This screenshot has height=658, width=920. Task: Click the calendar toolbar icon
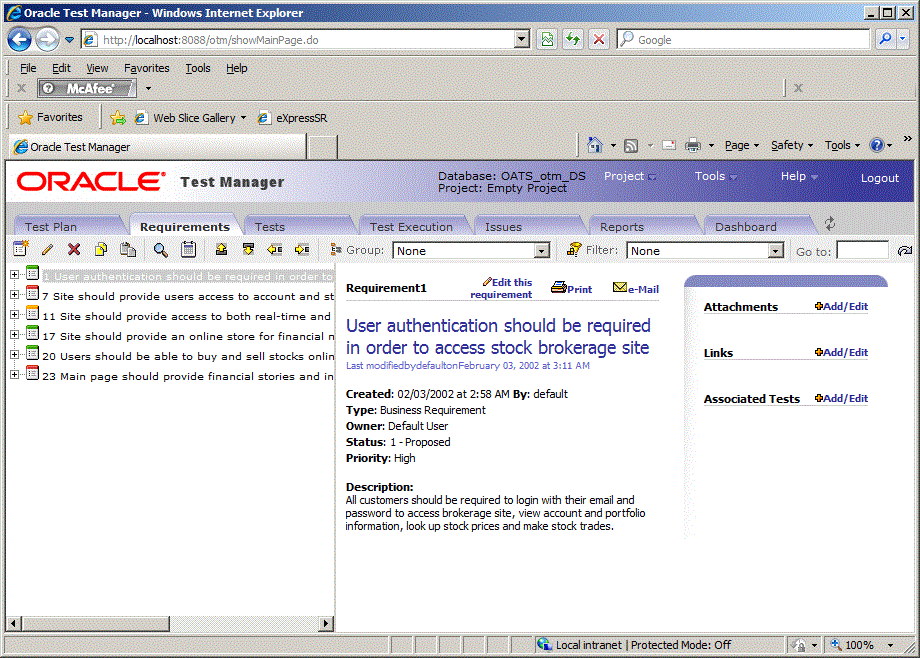coord(188,249)
